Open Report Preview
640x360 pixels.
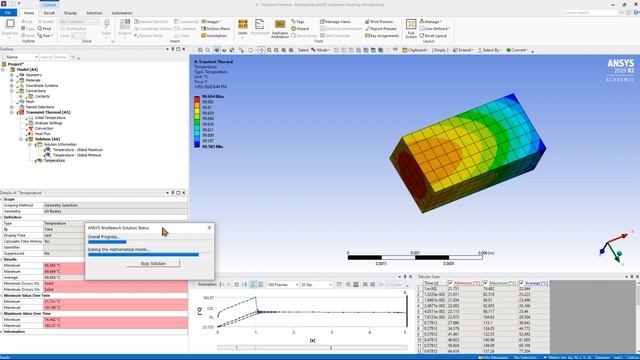pos(380,29)
